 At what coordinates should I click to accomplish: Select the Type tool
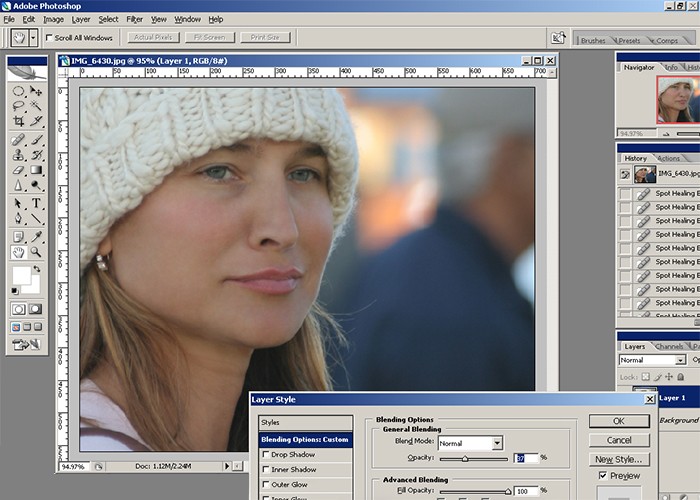tap(36, 204)
